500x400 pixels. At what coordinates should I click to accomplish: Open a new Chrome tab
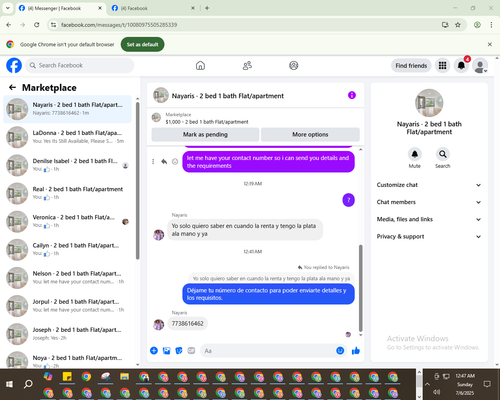click(x=207, y=8)
